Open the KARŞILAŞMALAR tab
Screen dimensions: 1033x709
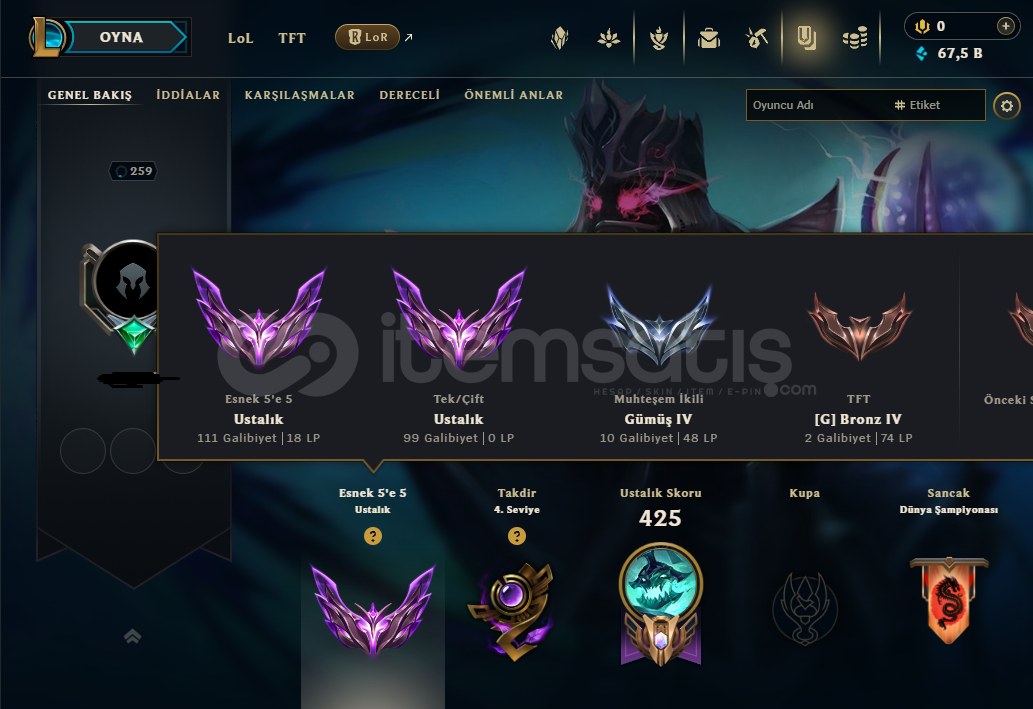click(300, 95)
